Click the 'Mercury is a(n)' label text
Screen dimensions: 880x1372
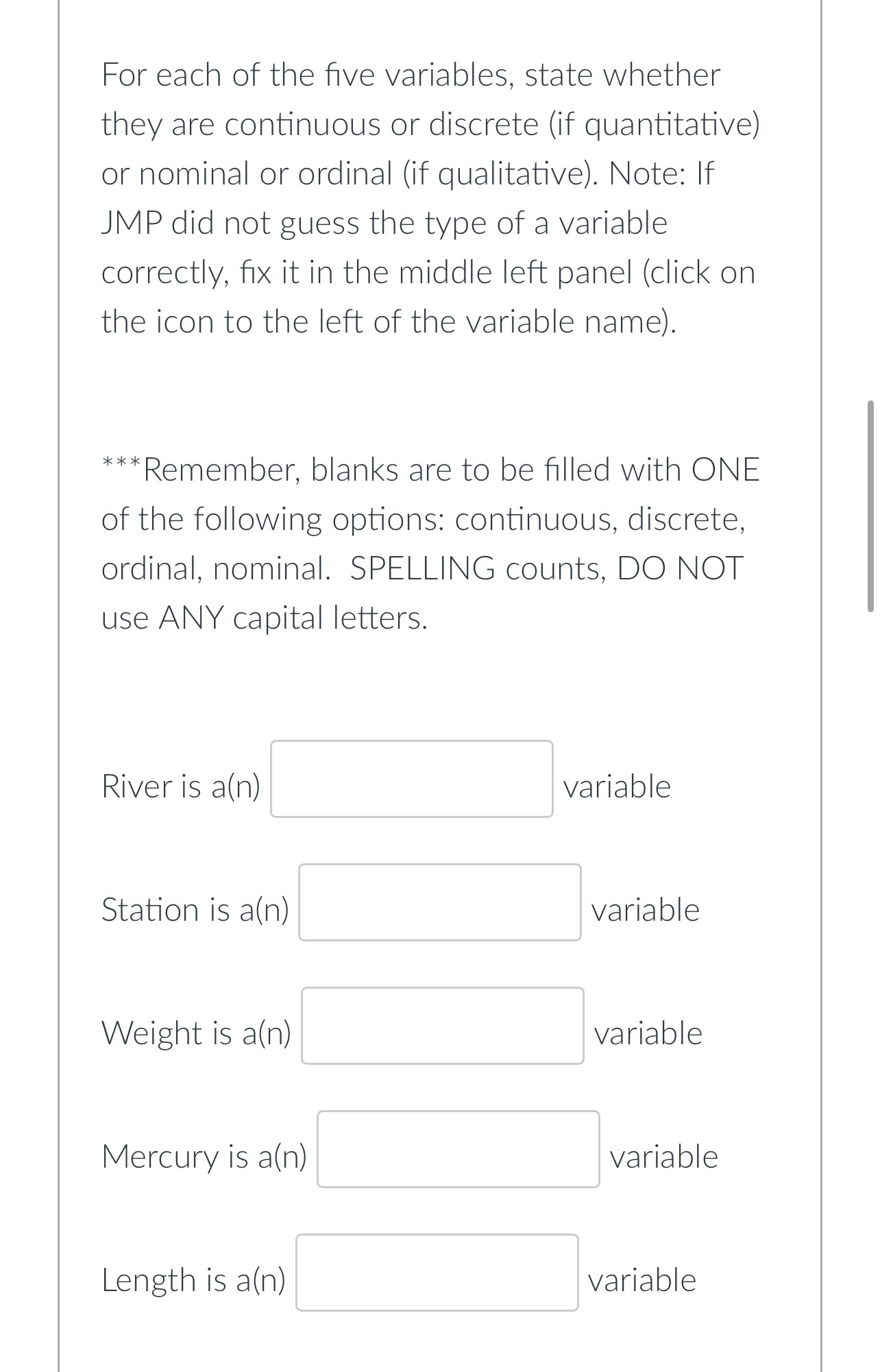coord(205,1156)
